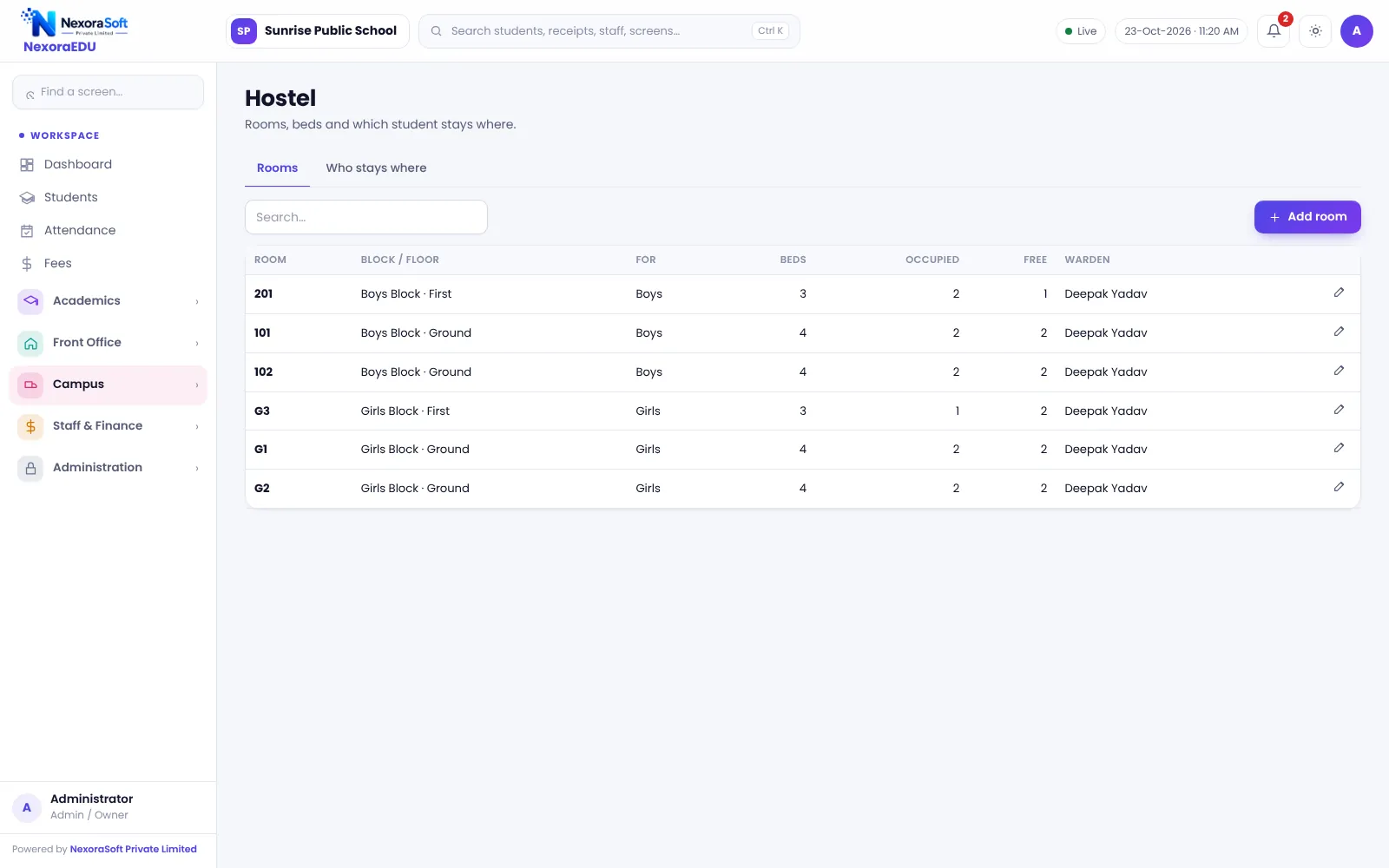Click the Front Office home icon

tap(30, 343)
